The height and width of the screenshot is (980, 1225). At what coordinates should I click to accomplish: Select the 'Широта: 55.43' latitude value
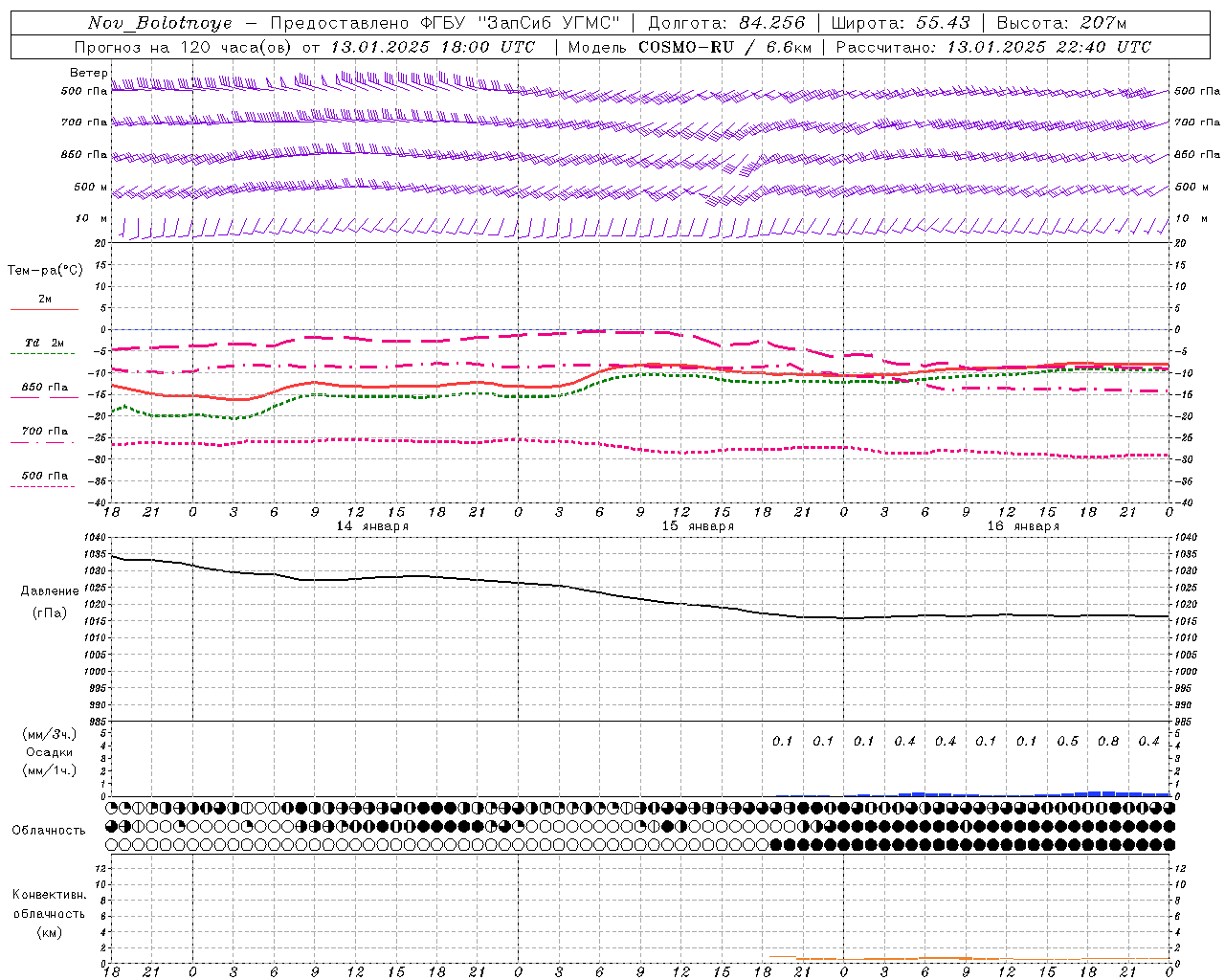click(x=901, y=23)
